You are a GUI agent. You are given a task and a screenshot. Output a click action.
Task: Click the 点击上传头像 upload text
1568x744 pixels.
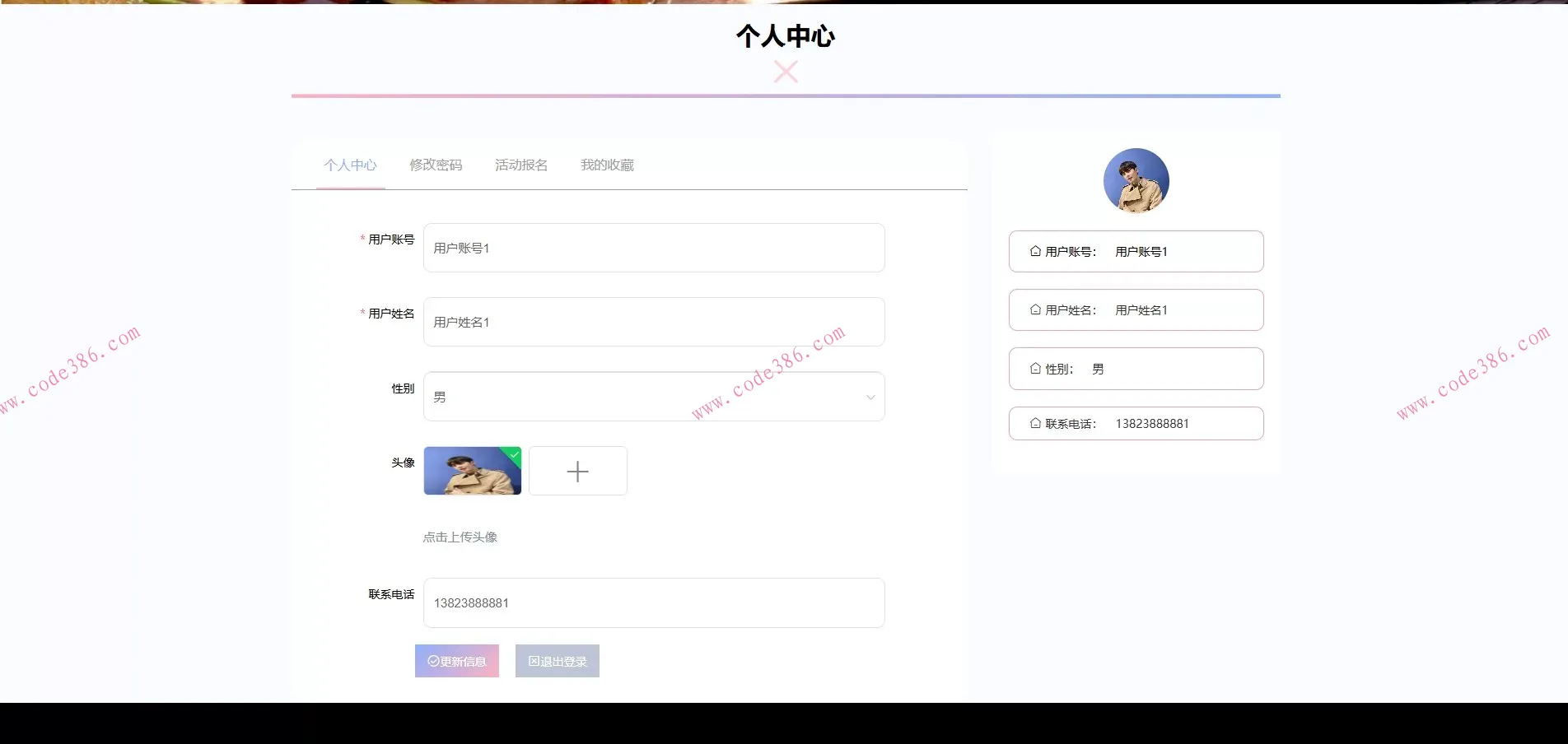461,537
